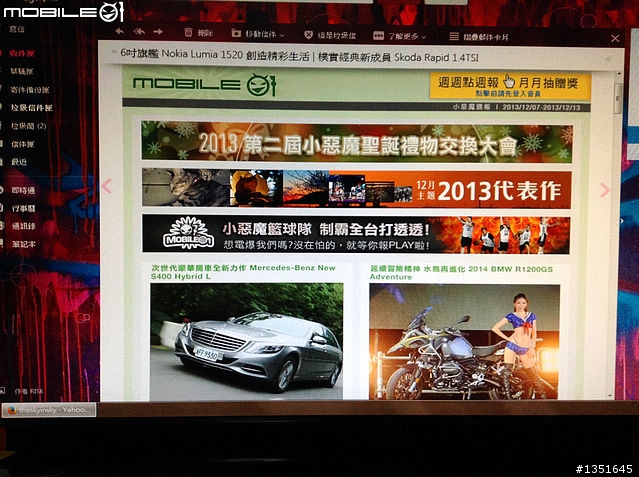Viewport: 639px width, 477px height.
Task: Open the 信件匣 folders entry
Action: 23,144
